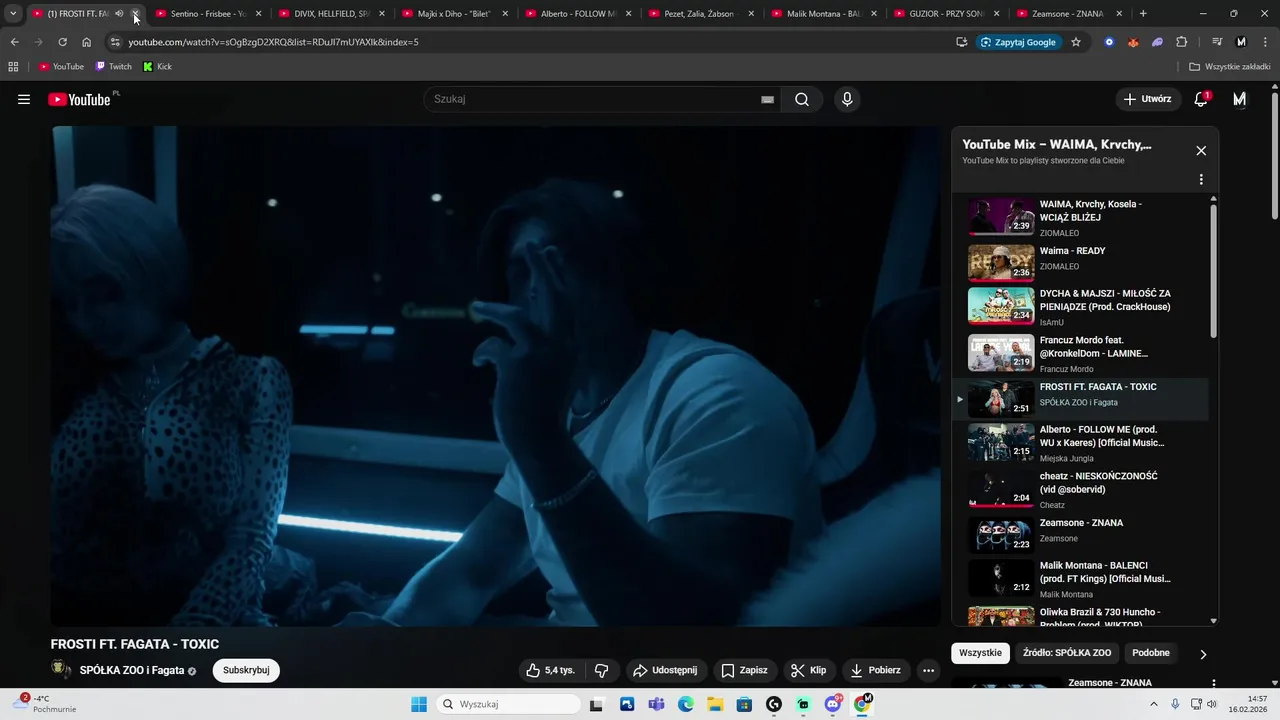Image resolution: width=1280 pixels, height=720 pixels.
Task: Open the SPÓŁKA ZOO i Fagata channel
Action: [x=132, y=670]
